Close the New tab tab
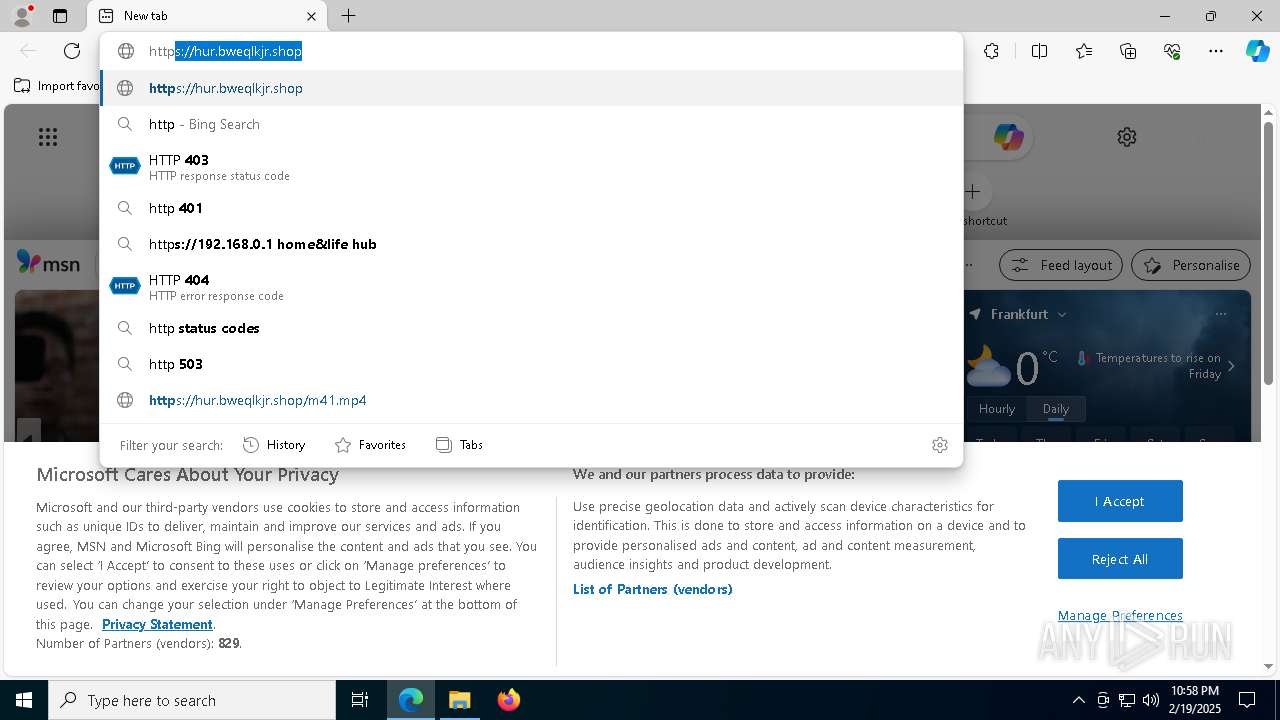Viewport: 1280px width, 720px height. point(311,16)
